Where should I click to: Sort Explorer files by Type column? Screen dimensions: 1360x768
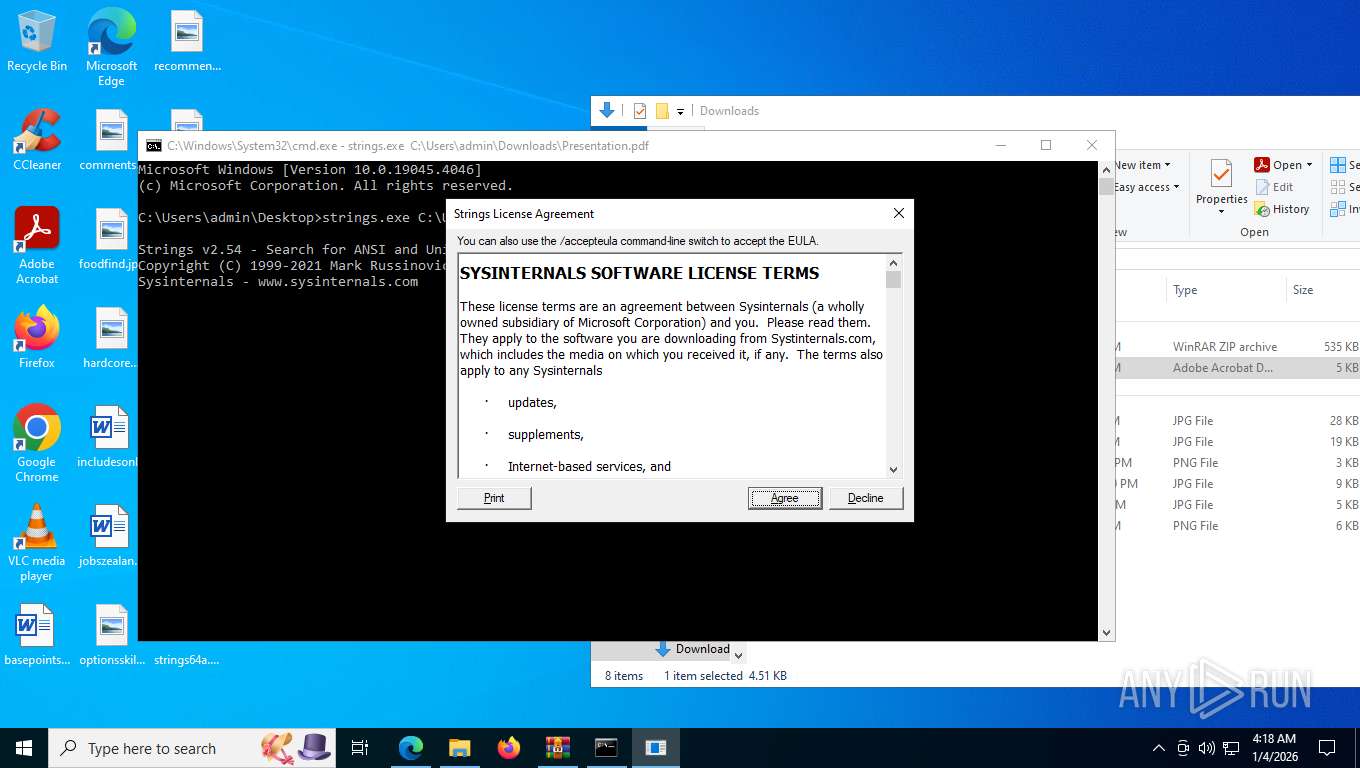tap(1226, 290)
